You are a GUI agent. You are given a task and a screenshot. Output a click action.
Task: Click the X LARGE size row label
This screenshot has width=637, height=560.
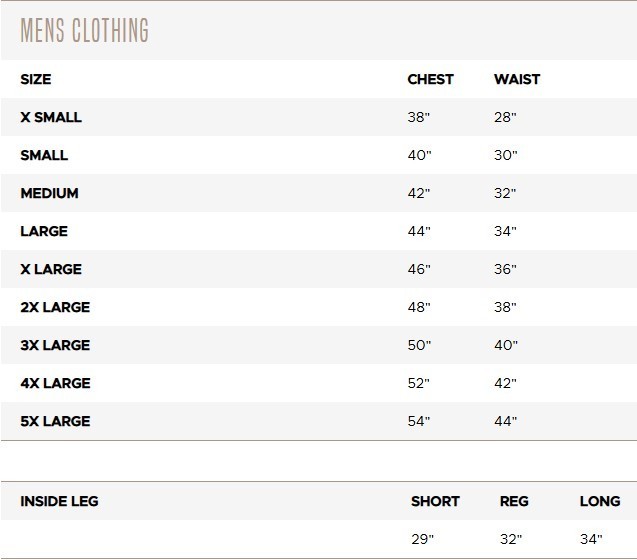pos(51,269)
